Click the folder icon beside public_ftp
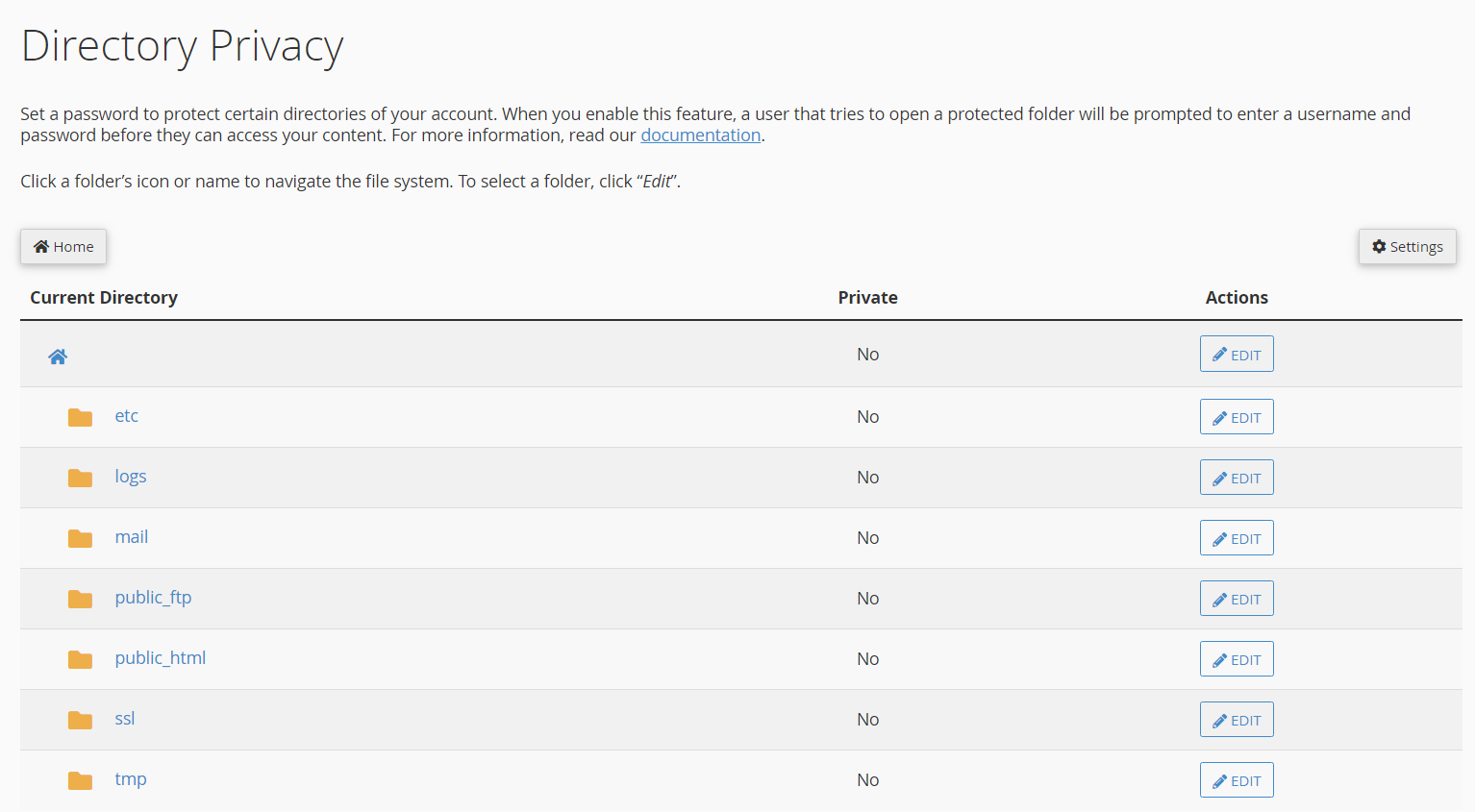1475x812 pixels. point(80,599)
